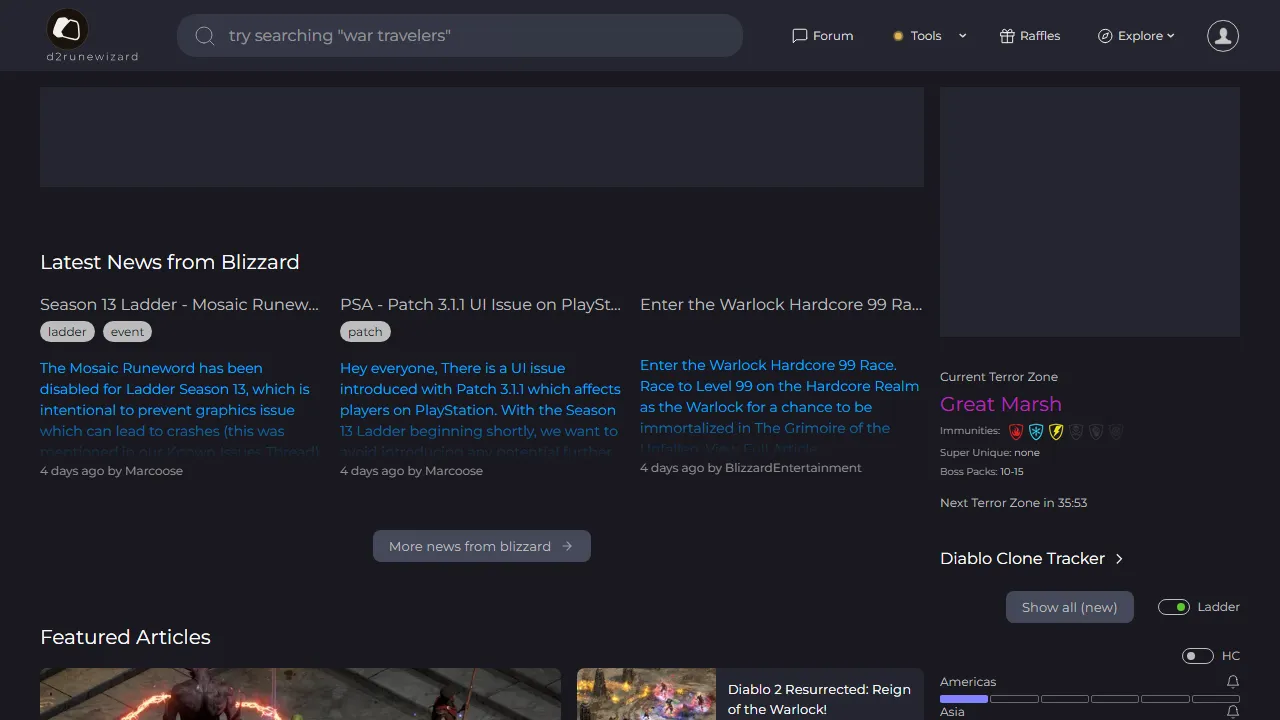Click the d2runewizard logo

(x=67, y=30)
